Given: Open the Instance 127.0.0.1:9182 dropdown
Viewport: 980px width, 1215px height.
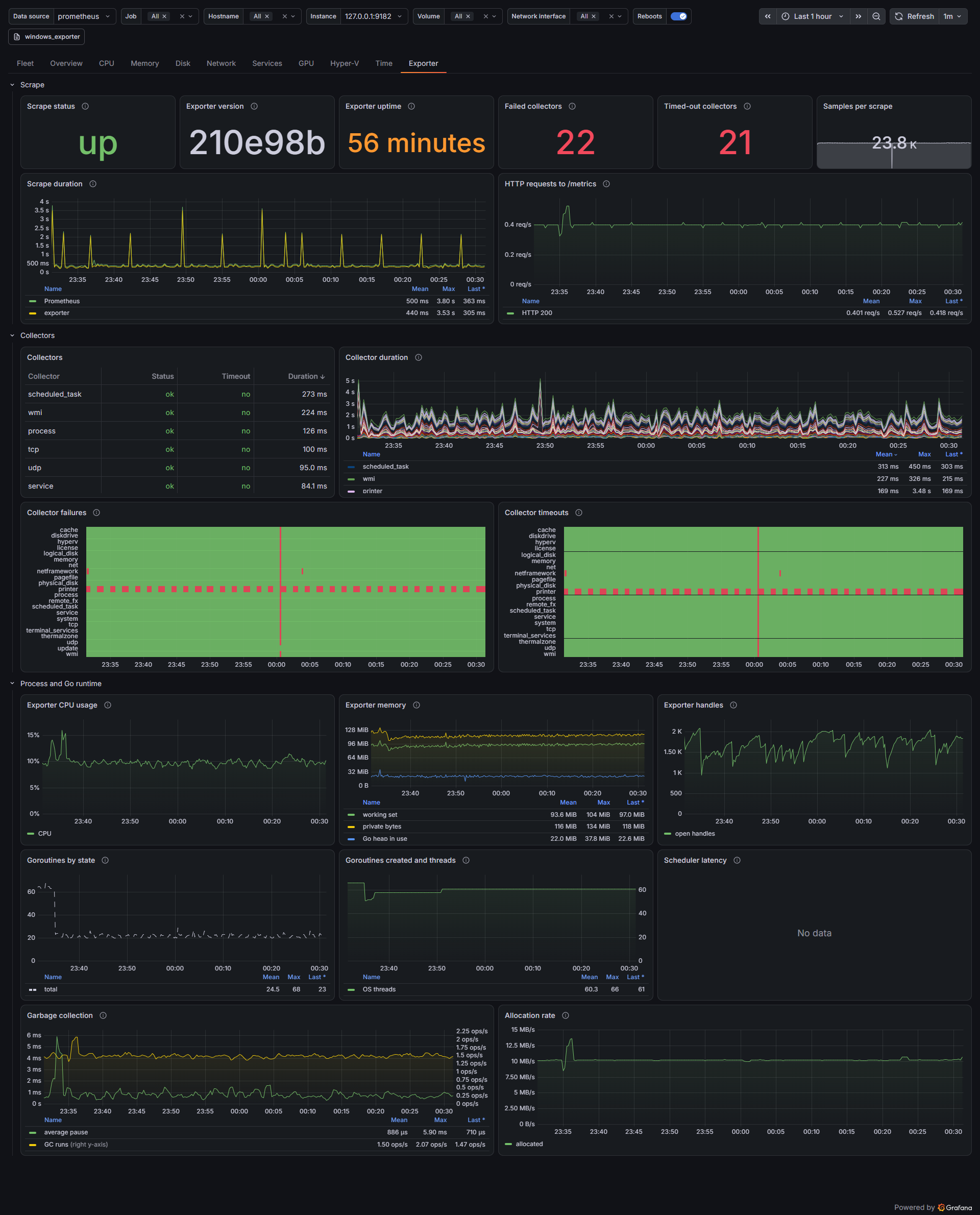Looking at the screenshot, I should click(374, 16).
